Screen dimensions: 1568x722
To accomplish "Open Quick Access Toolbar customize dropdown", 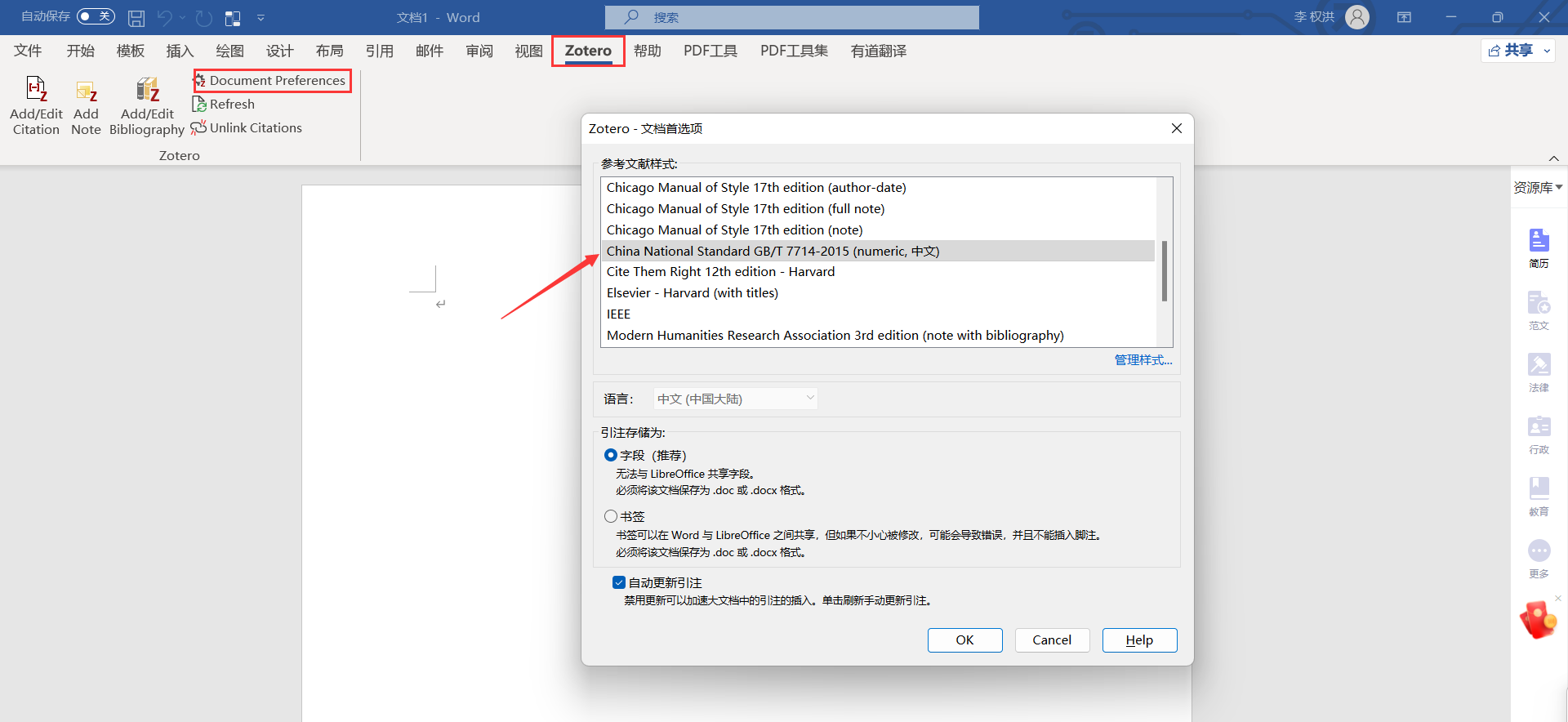I will tap(261, 17).
